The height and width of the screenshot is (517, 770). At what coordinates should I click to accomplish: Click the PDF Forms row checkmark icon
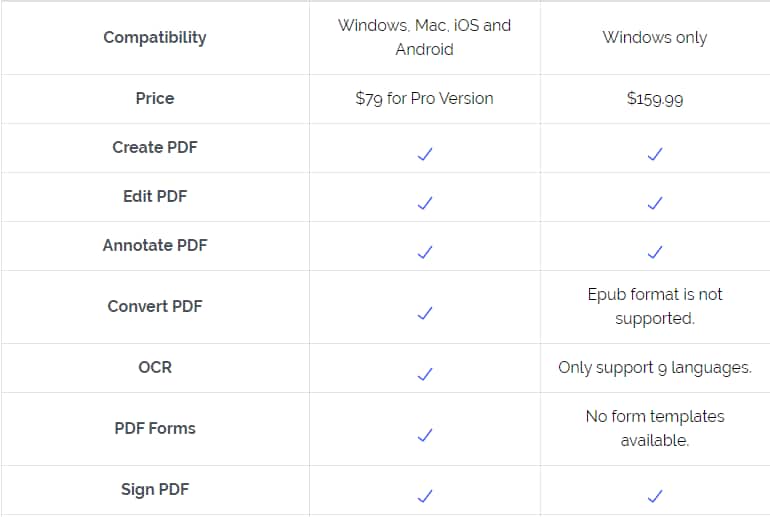pos(425,435)
